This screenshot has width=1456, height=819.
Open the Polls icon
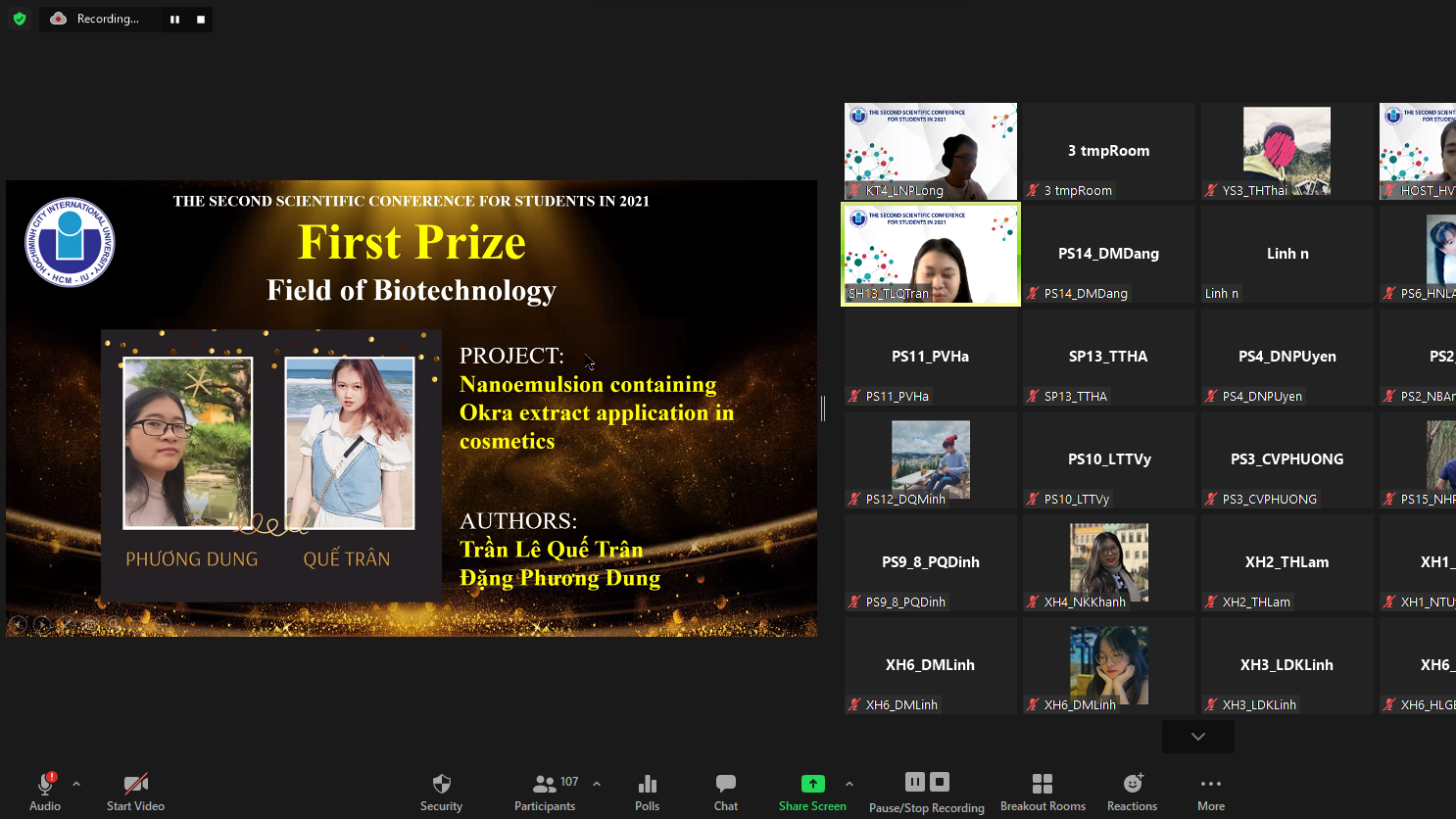(x=647, y=792)
